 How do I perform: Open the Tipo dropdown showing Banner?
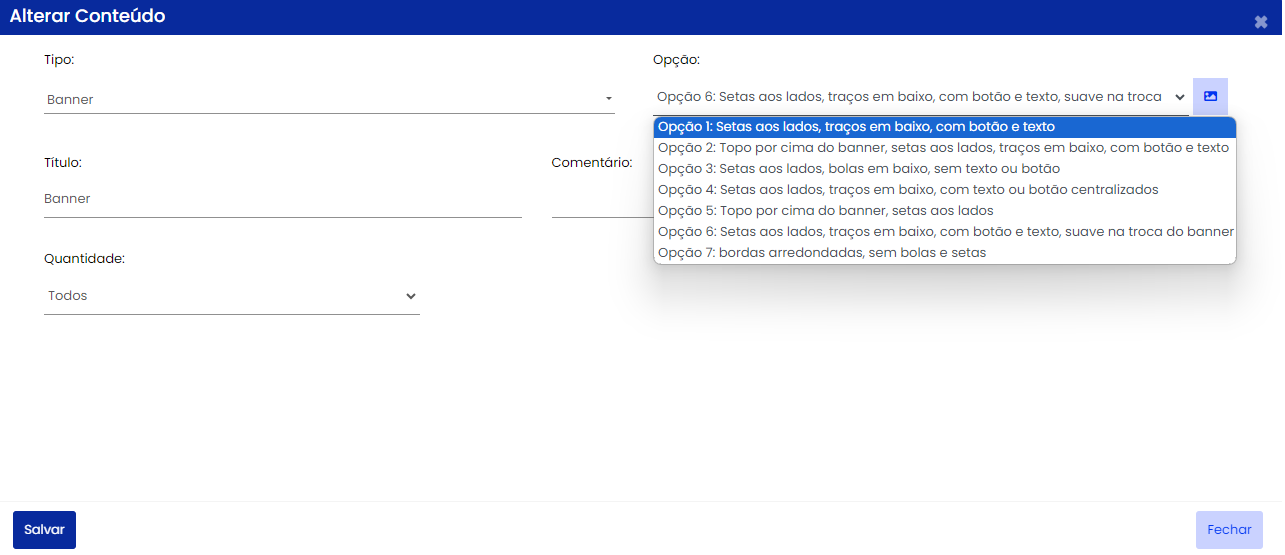[329, 99]
